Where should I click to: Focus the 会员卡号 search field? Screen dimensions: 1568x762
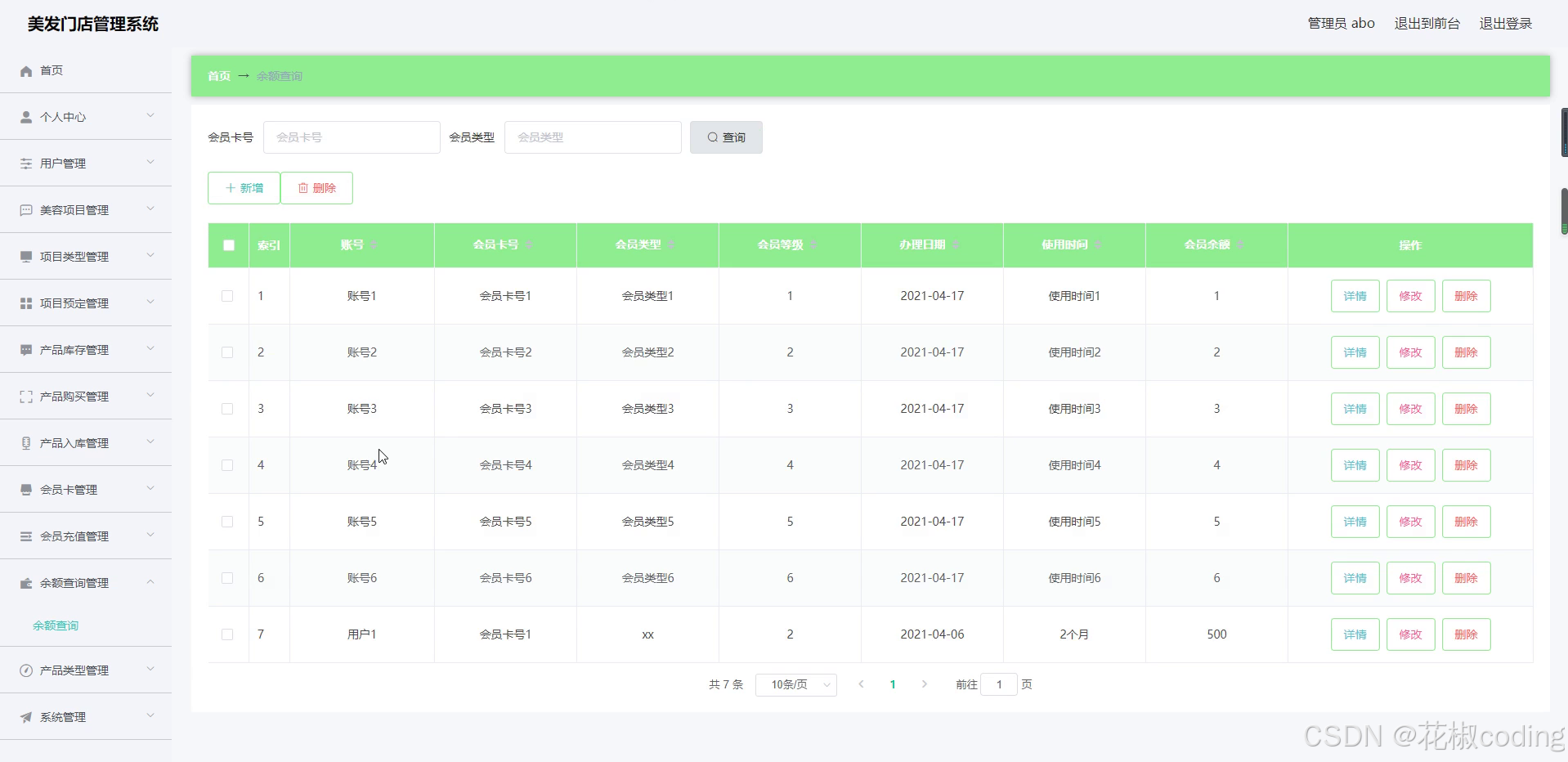click(352, 137)
